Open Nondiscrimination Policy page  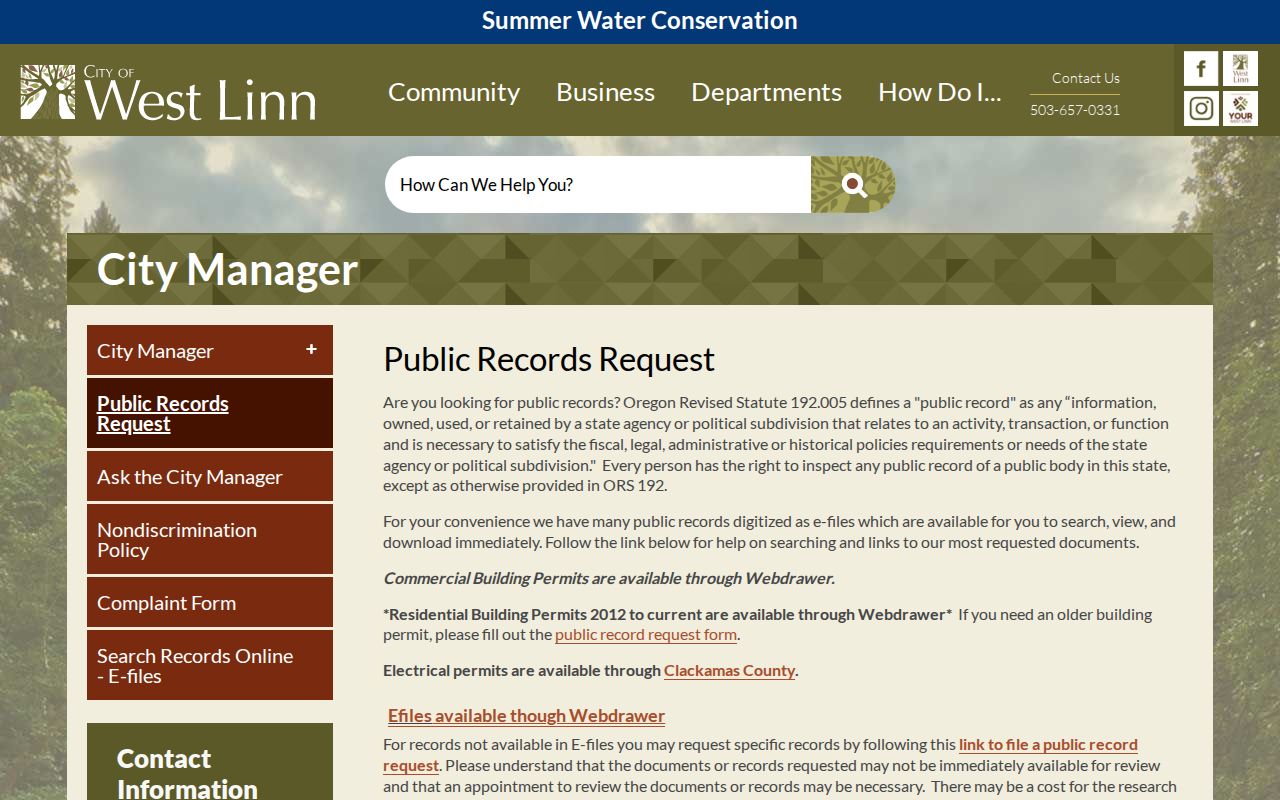210,540
